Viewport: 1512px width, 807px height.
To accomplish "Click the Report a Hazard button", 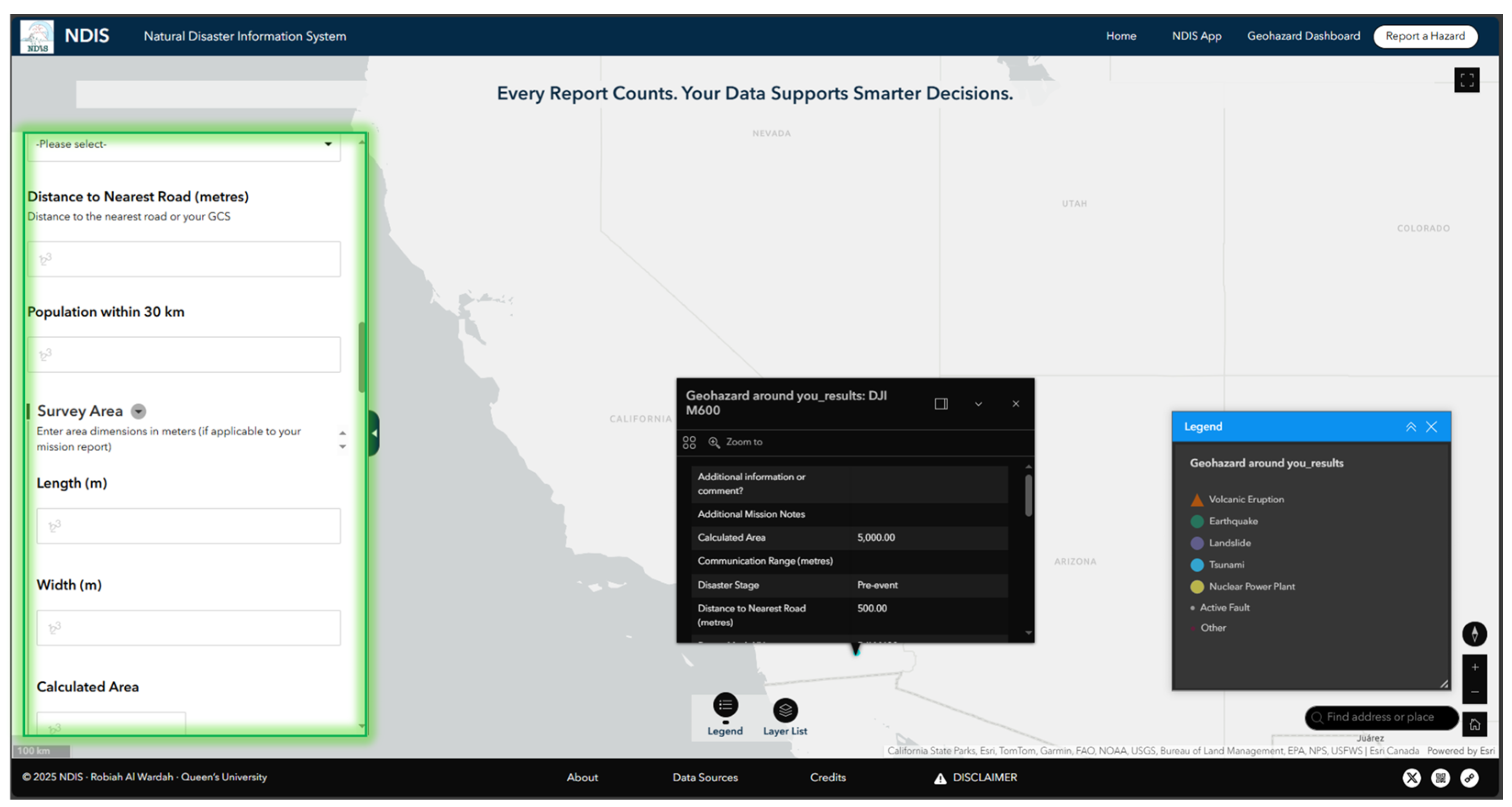I will [x=1424, y=36].
